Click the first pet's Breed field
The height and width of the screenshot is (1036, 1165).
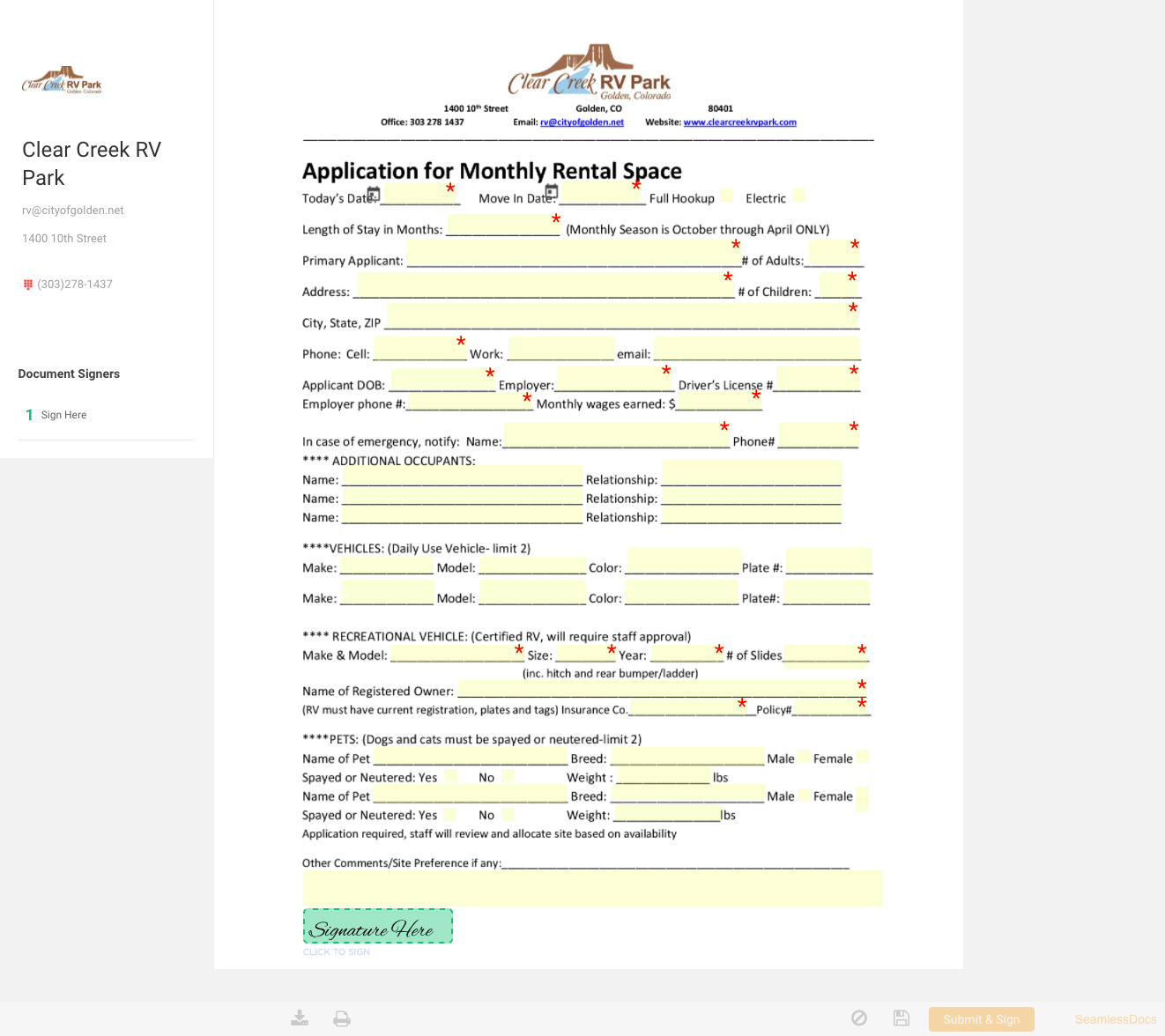(x=687, y=755)
